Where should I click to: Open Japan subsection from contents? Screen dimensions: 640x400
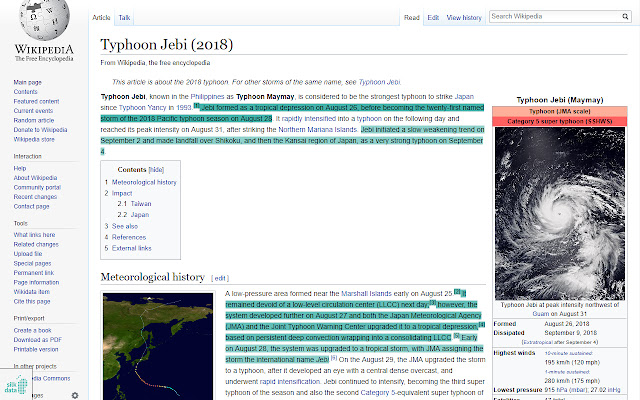tap(140, 214)
